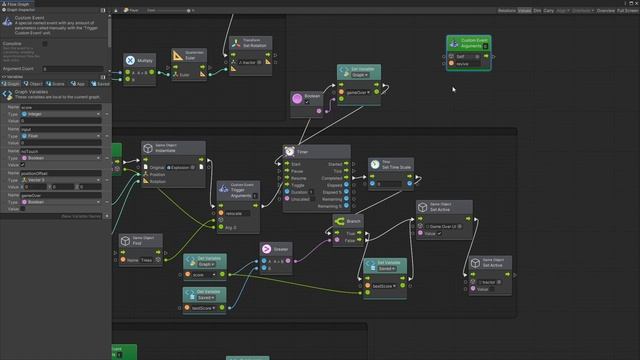Image resolution: width=640 pixels, height=360 pixels.
Task: Switch to the Graph variables tab
Action: click(11, 84)
